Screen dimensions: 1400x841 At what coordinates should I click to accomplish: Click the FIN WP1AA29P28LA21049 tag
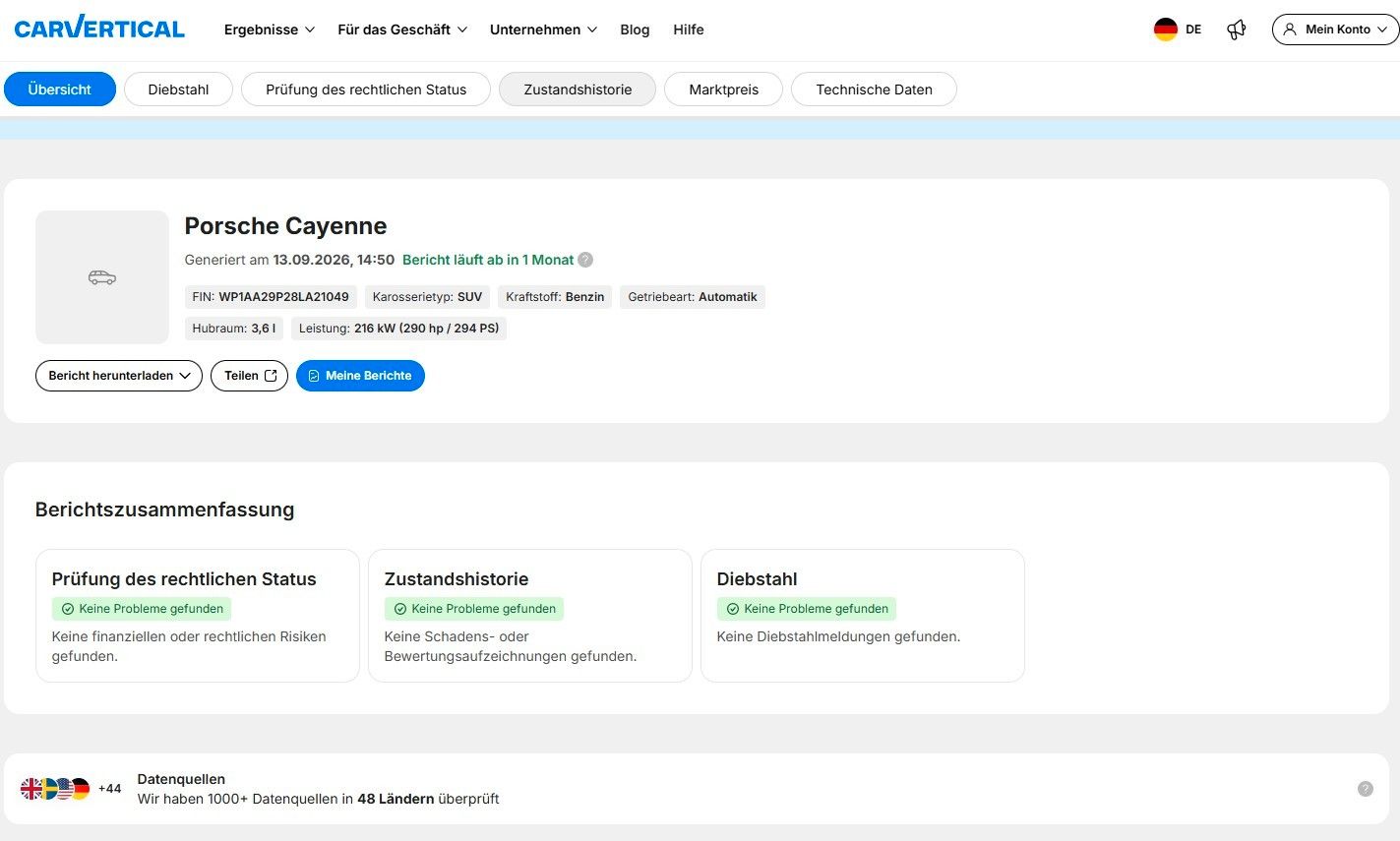pyautogui.click(x=271, y=297)
